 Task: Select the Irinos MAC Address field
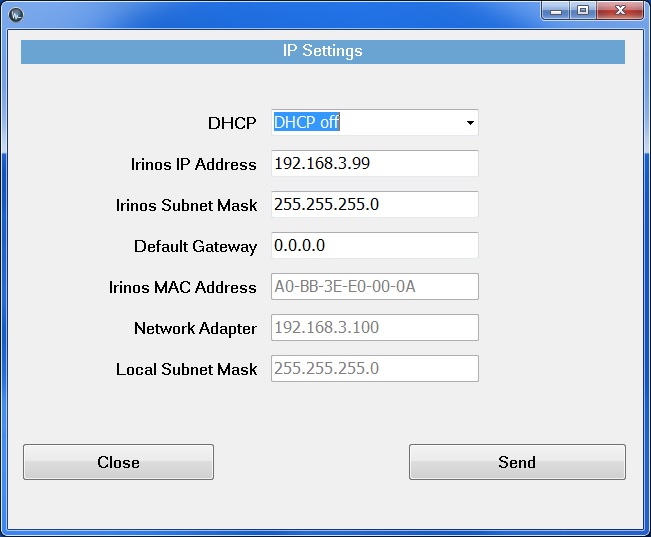point(374,287)
